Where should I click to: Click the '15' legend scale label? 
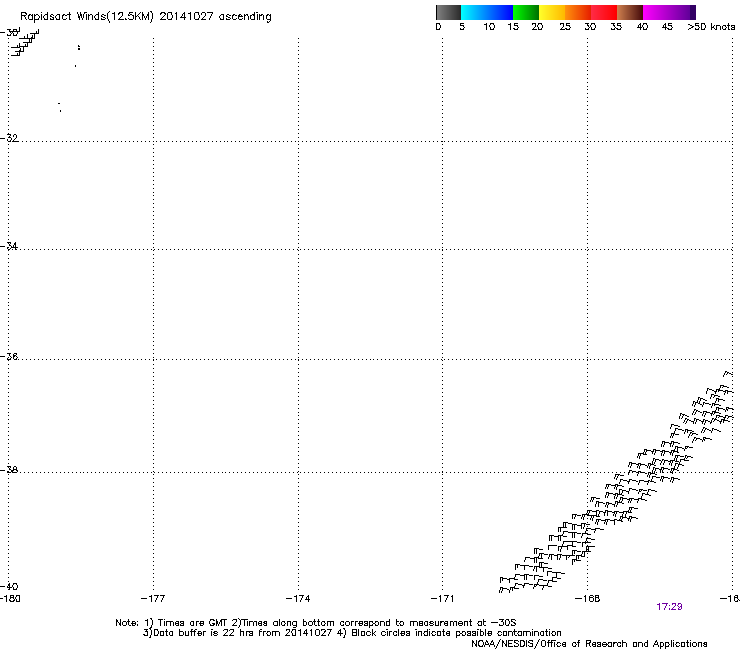513,27
